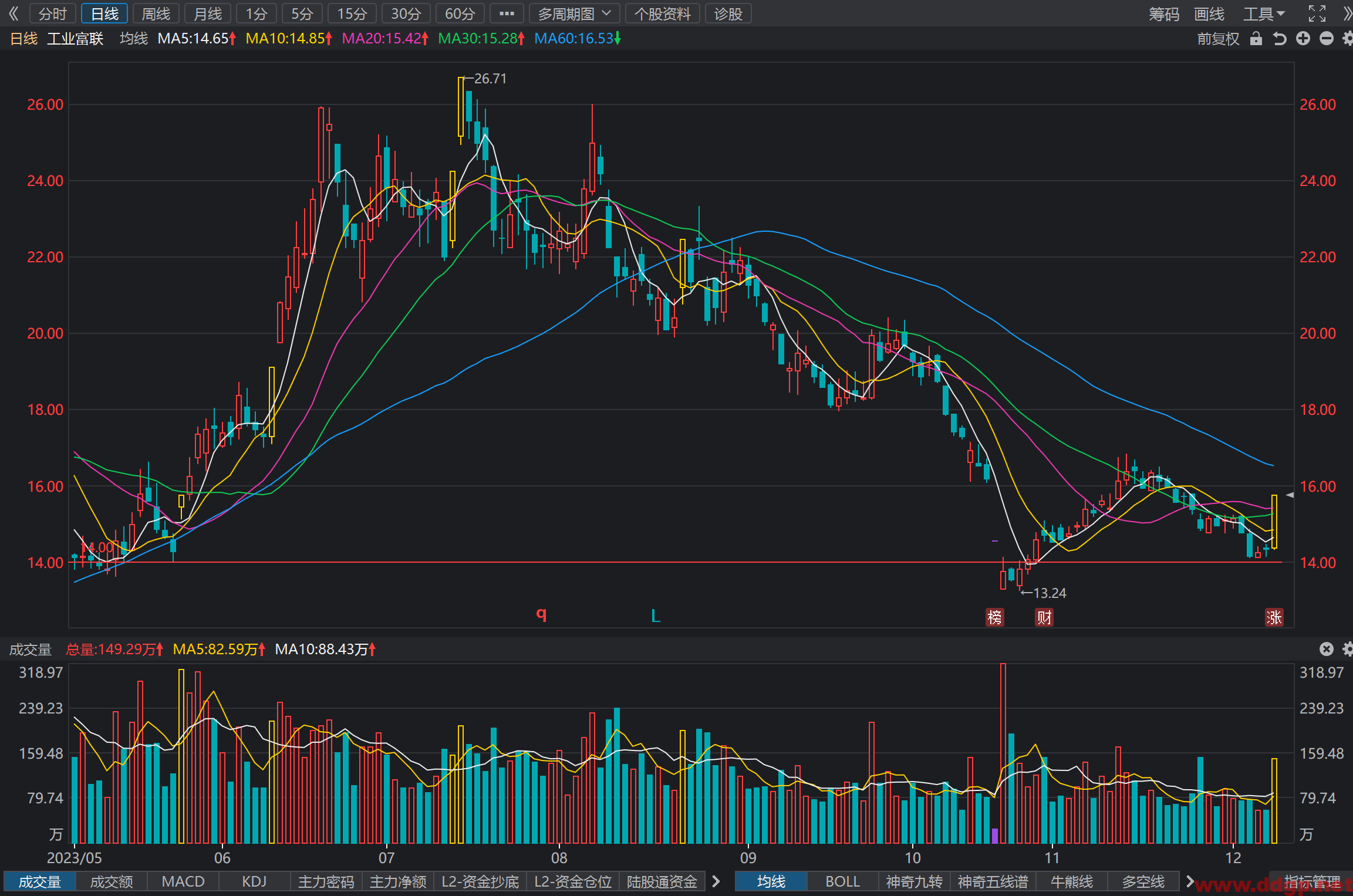This screenshot has height=896, width=1353.
Task: Collapse left panel with double chevron
Action: 14,13
